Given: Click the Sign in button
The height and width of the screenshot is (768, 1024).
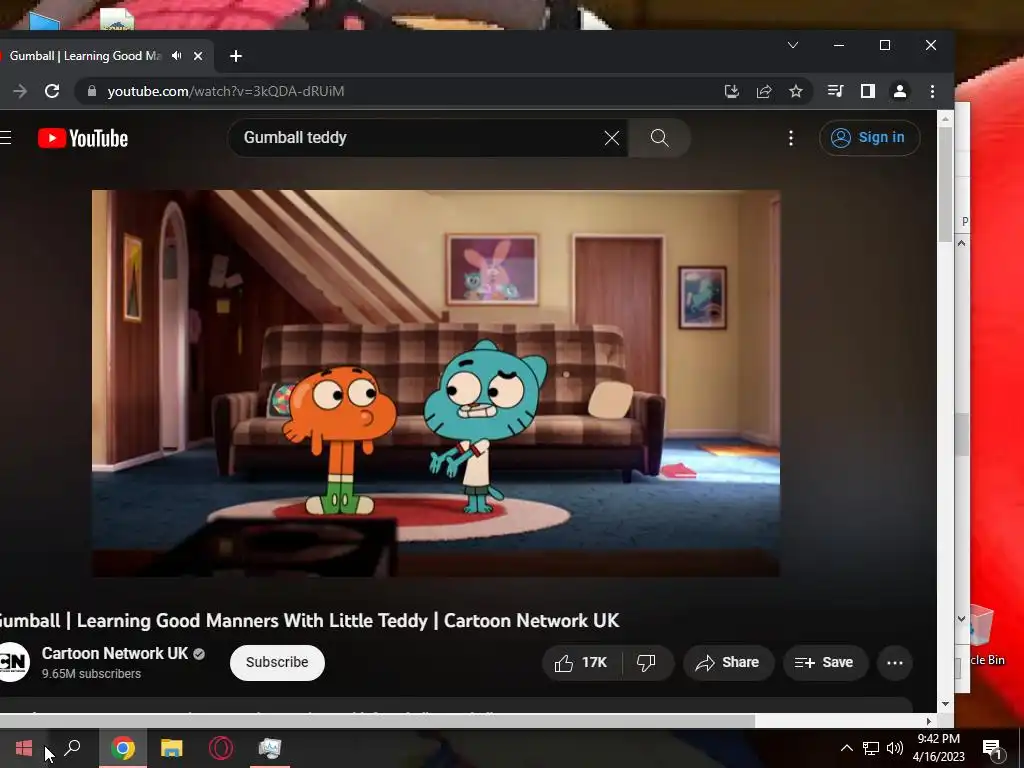Looking at the screenshot, I should (x=869, y=138).
